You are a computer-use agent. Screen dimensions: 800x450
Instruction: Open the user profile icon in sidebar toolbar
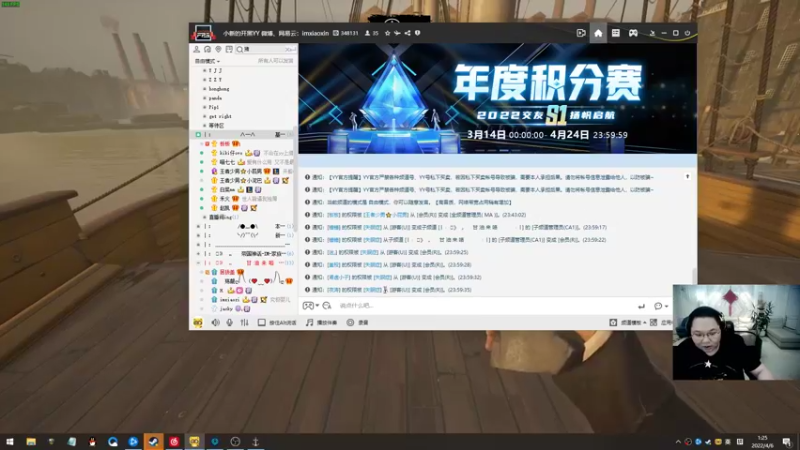pyautogui.click(x=196, y=49)
